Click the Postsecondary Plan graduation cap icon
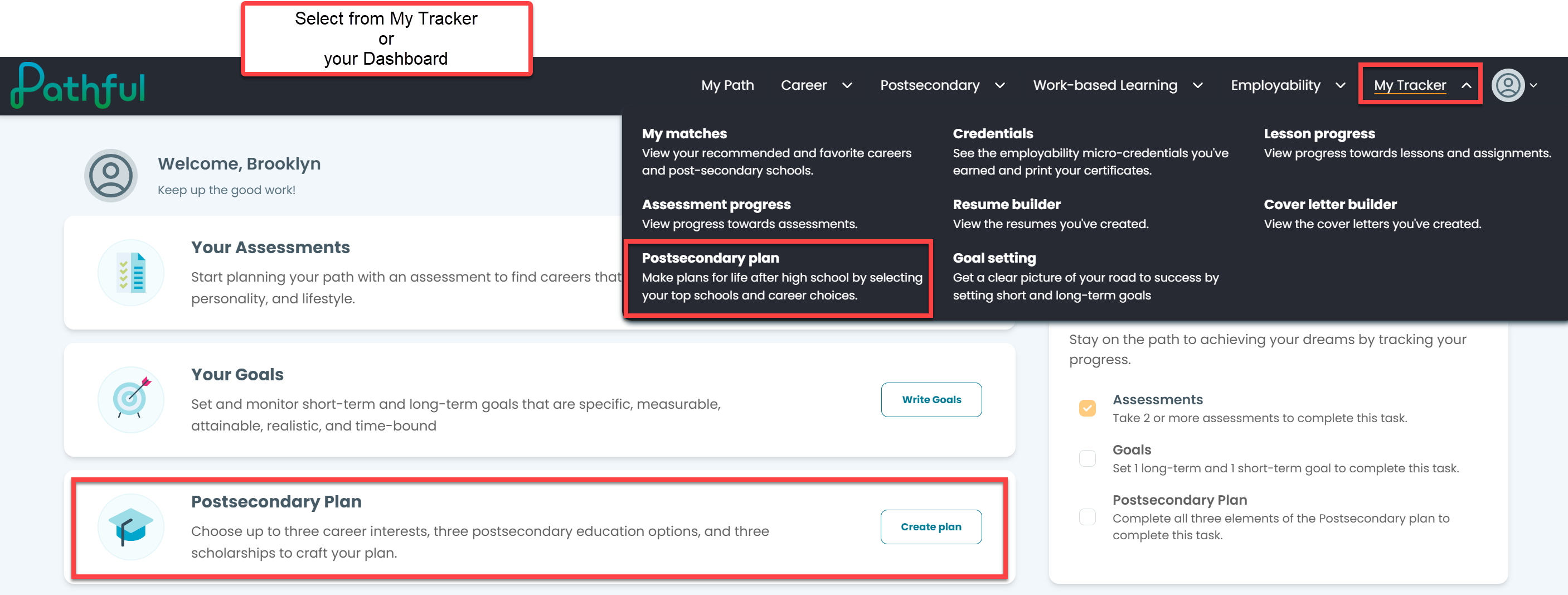This screenshot has height=595, width=1568. pos(131,527)
